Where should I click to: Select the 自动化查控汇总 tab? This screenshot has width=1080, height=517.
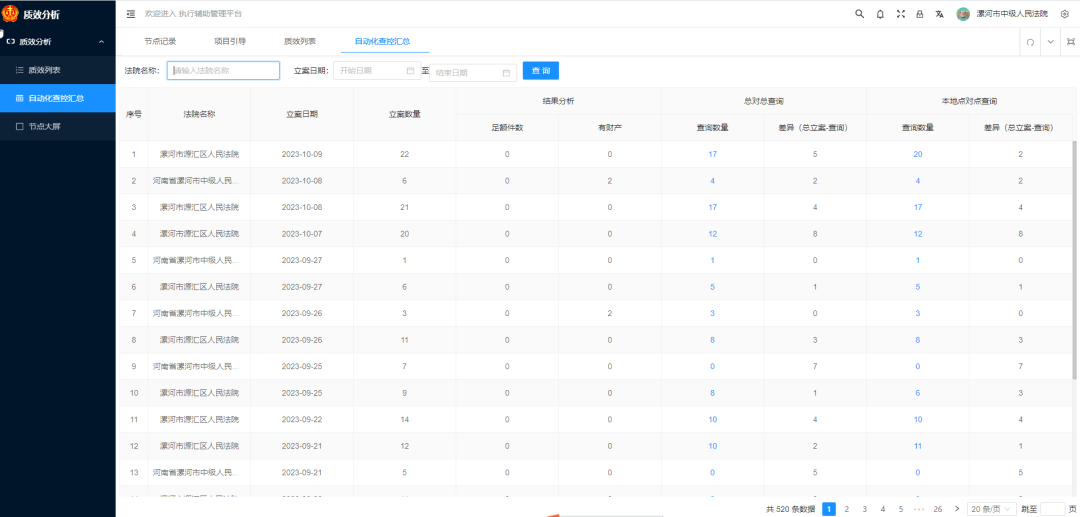click(382, 41)
